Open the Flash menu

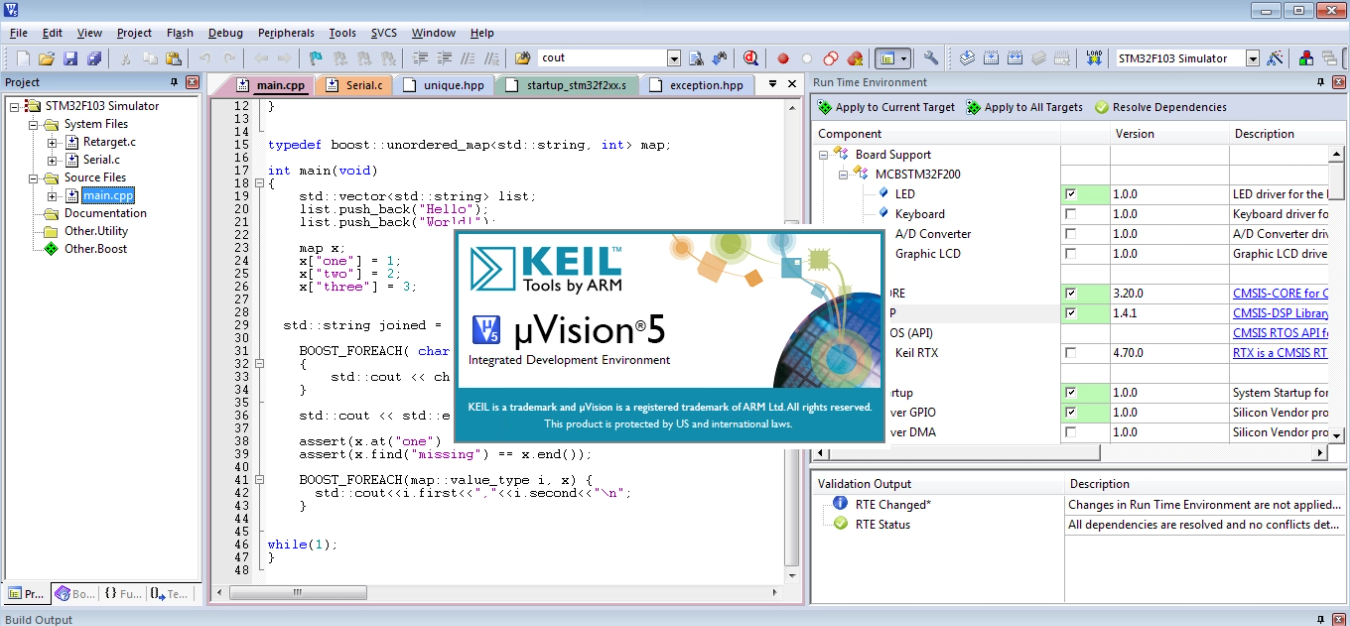click(180, 33)
